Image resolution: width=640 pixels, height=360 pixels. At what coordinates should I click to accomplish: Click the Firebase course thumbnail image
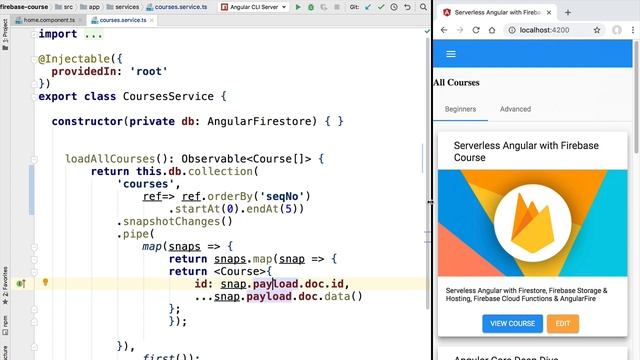(532, 223)
